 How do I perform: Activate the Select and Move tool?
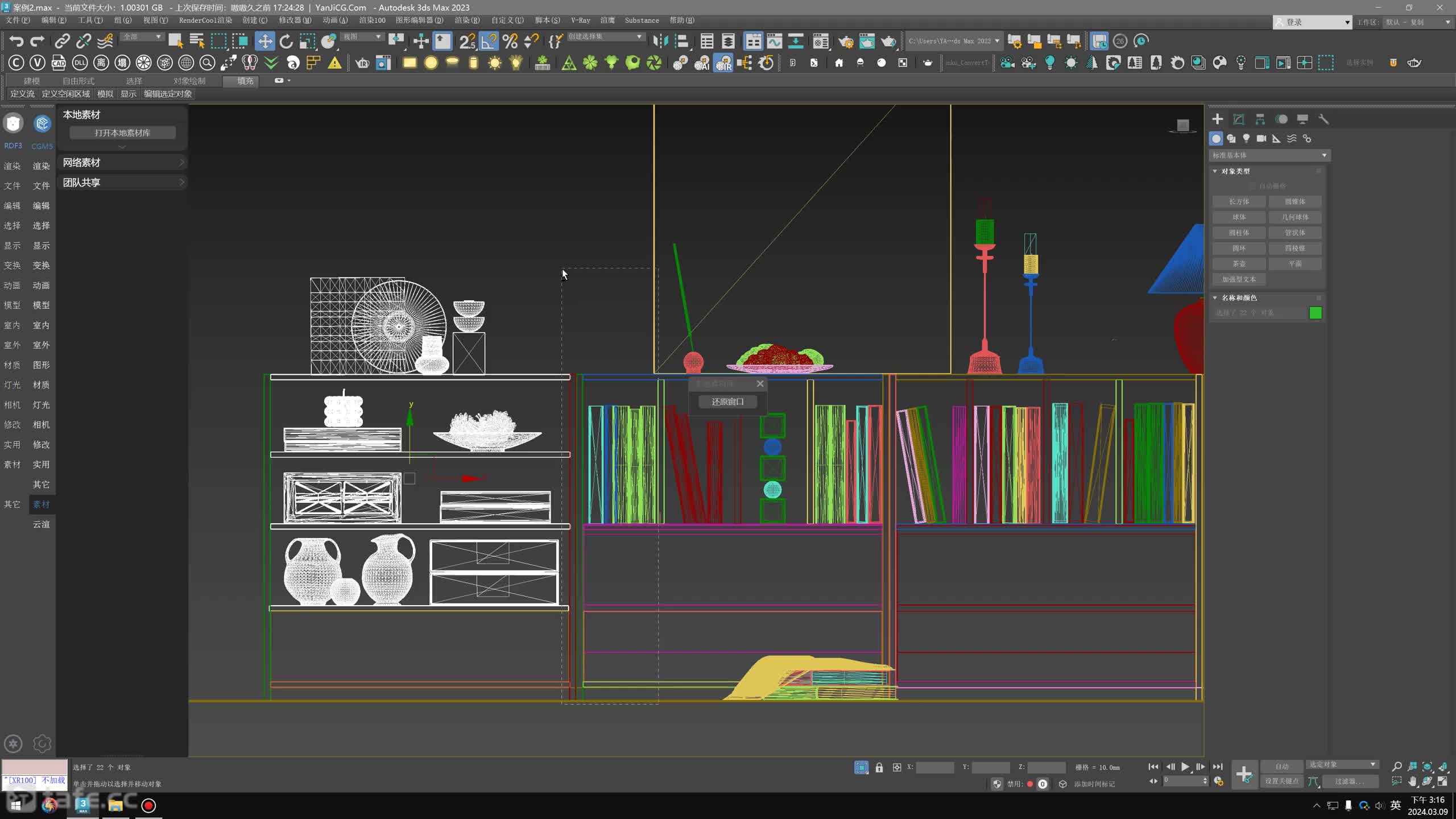264,41
